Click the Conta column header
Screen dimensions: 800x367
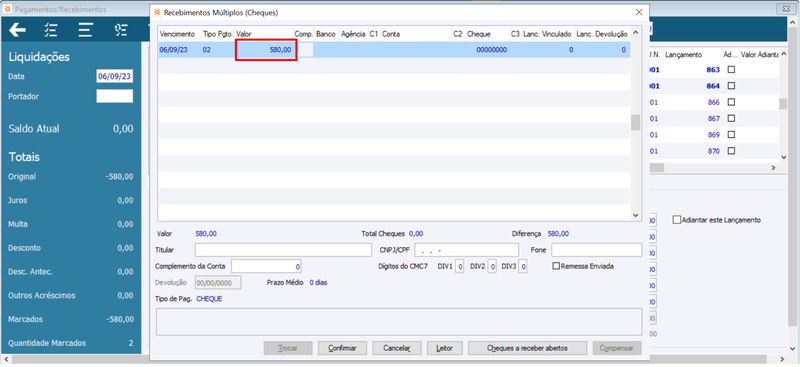(x=416, y=34)
